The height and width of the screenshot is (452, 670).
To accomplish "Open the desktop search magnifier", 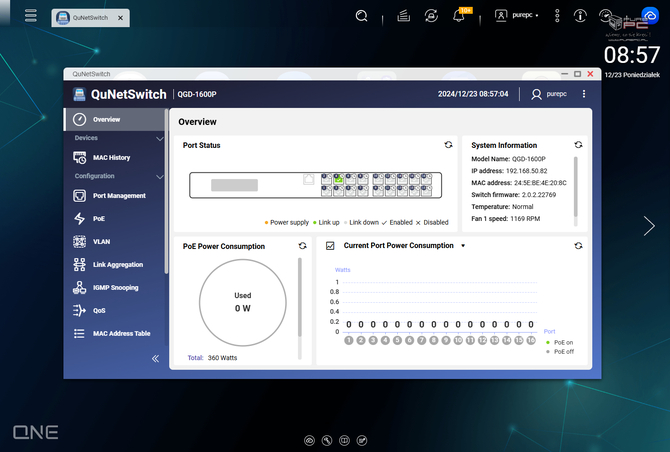I will pyautogui.click(x=361, y=16).
